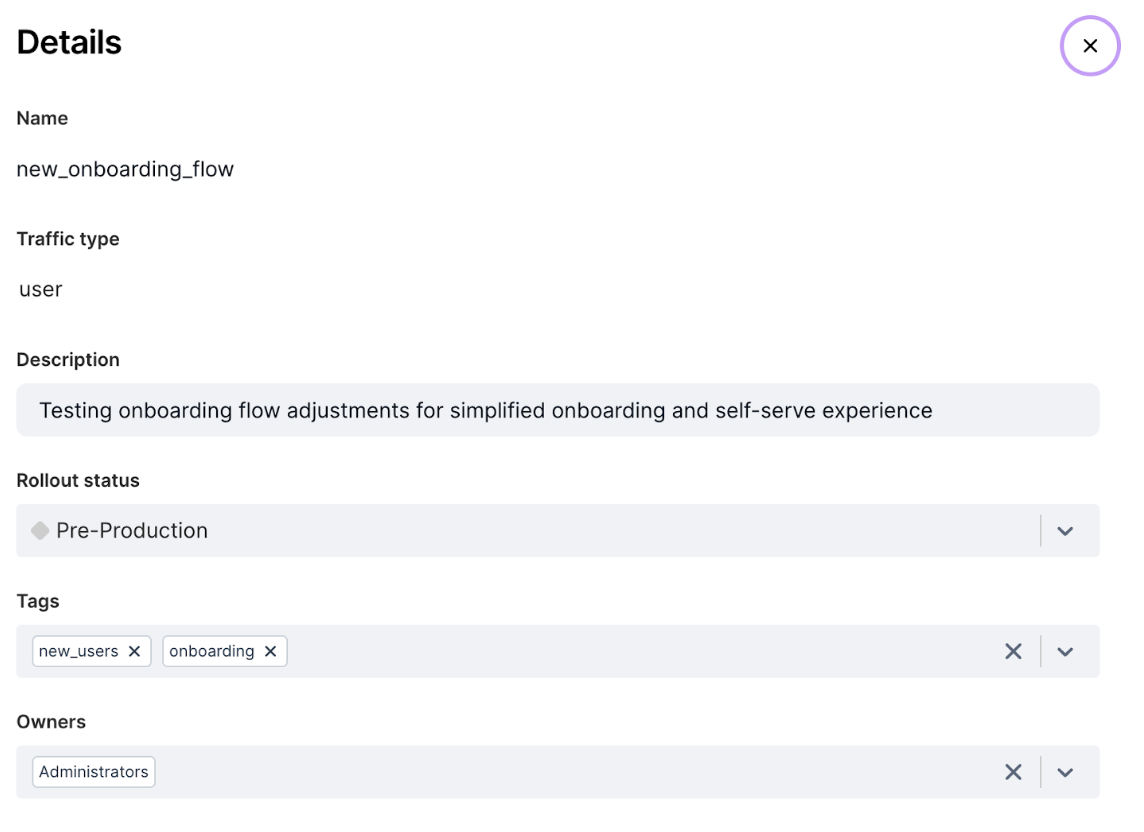Focus the empty area of the Tags field
The image size is (1144, 832).
640,651
